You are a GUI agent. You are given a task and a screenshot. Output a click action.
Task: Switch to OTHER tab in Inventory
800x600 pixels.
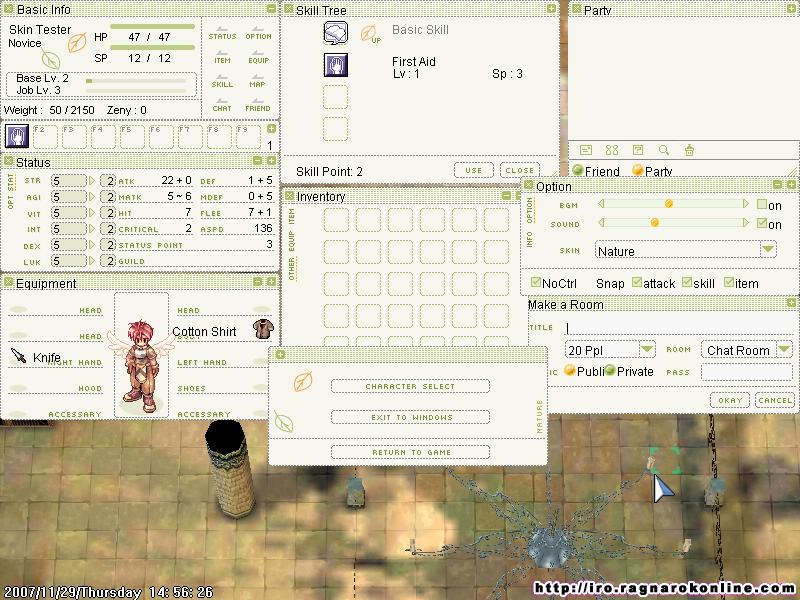coord(292,269)
